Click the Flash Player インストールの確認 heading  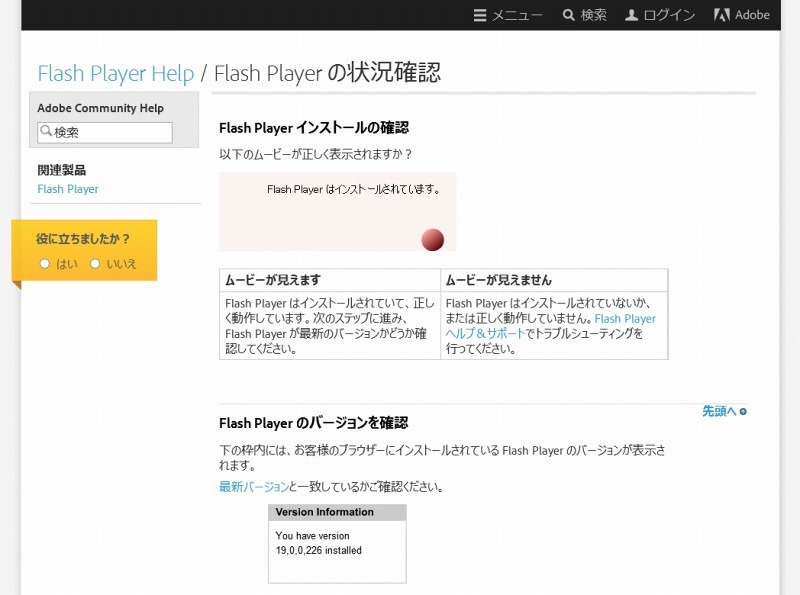[314, 128]
